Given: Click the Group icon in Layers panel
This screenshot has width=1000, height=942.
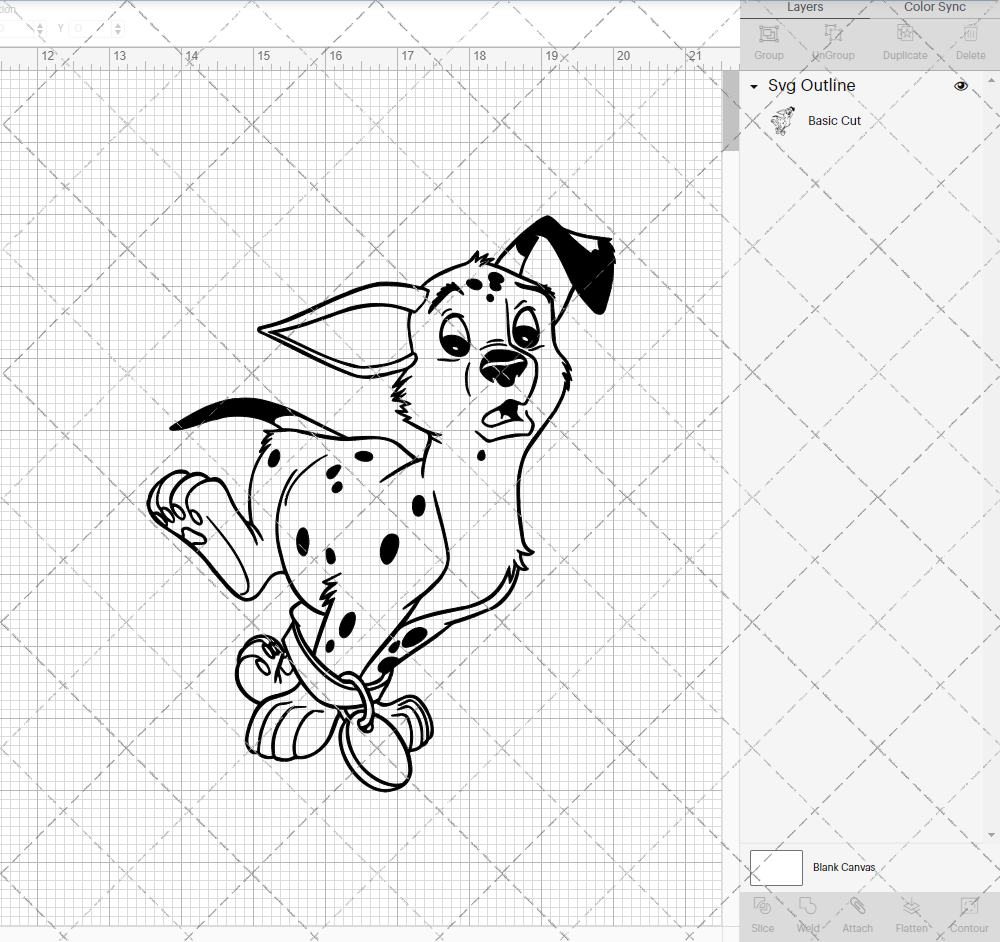Looking at the screenshot, I should [x=768, y=34].
